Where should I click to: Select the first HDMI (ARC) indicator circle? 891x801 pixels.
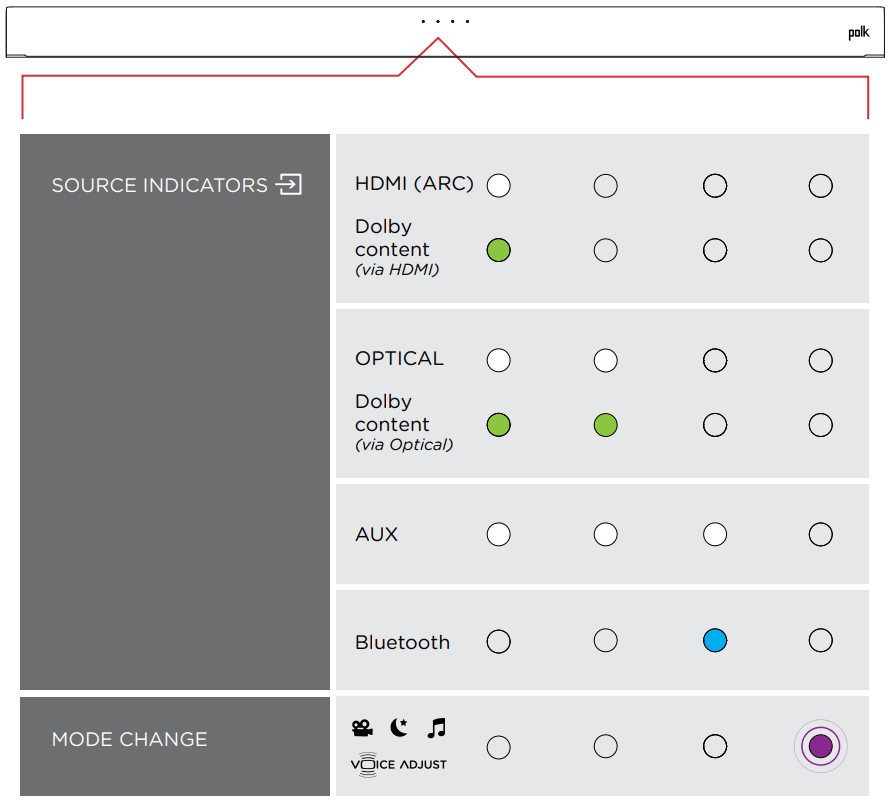tap(498, 186)
